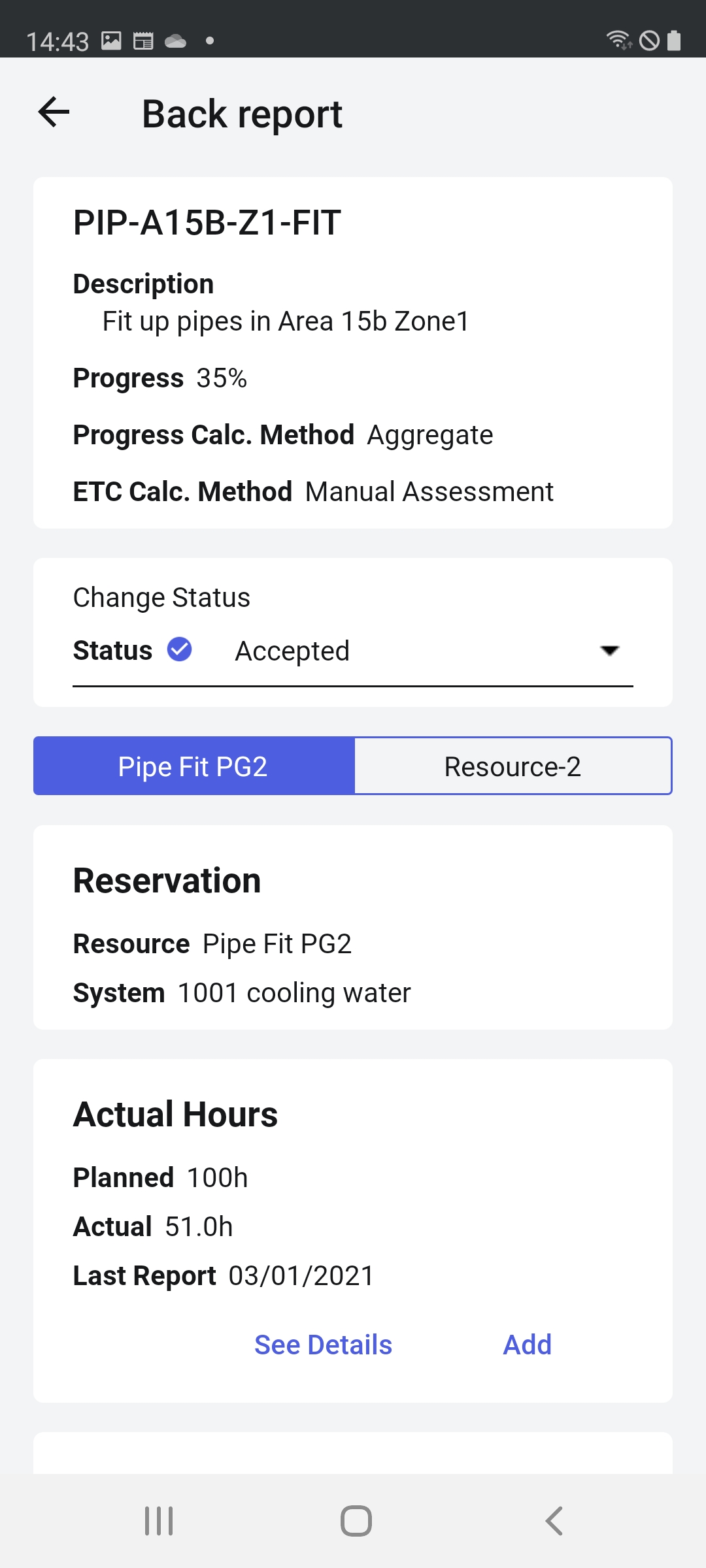Image resolution: width=706 pixels, height=1568 pixels.
Task: Tap Add to log actual hours
Action: tap(527, 1345)
